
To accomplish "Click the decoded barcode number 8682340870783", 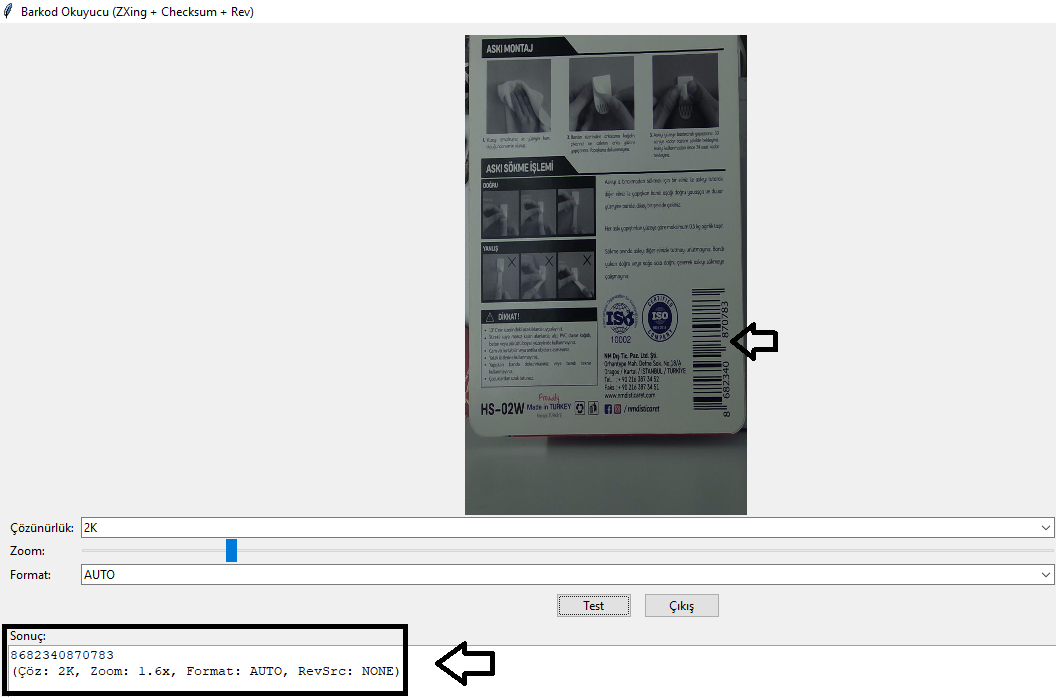I will (x=62, y=654).
